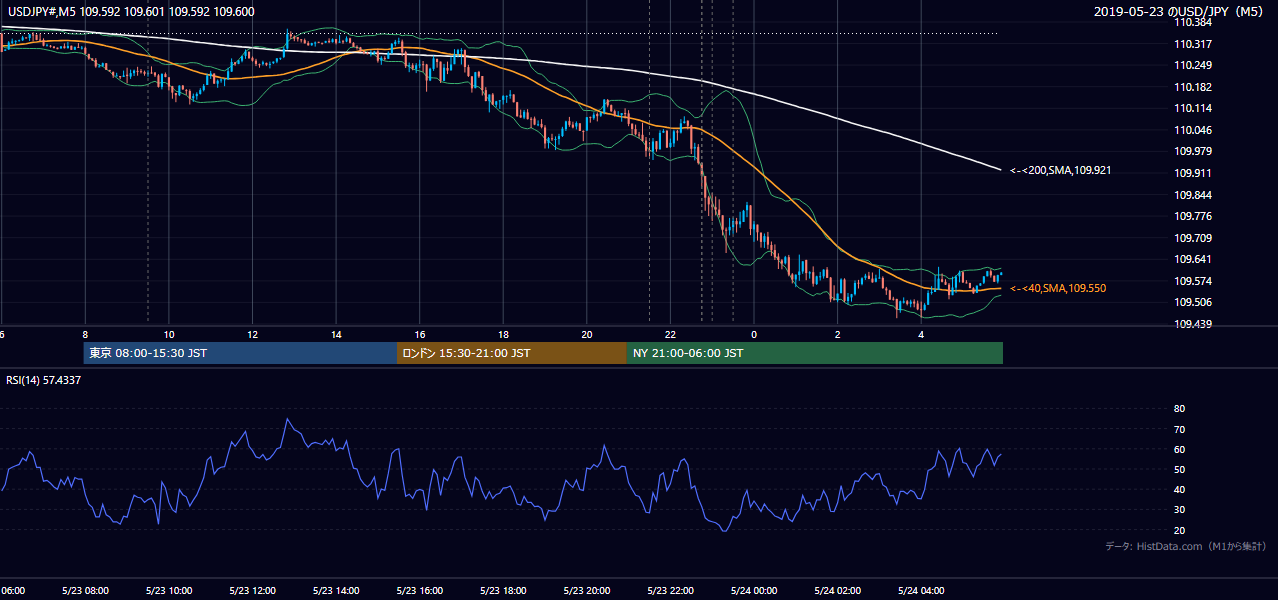The height and width of the screenshot is (600, 1278).
Task: Click price scale value 109.709
Action: [x=1193, y=238]
